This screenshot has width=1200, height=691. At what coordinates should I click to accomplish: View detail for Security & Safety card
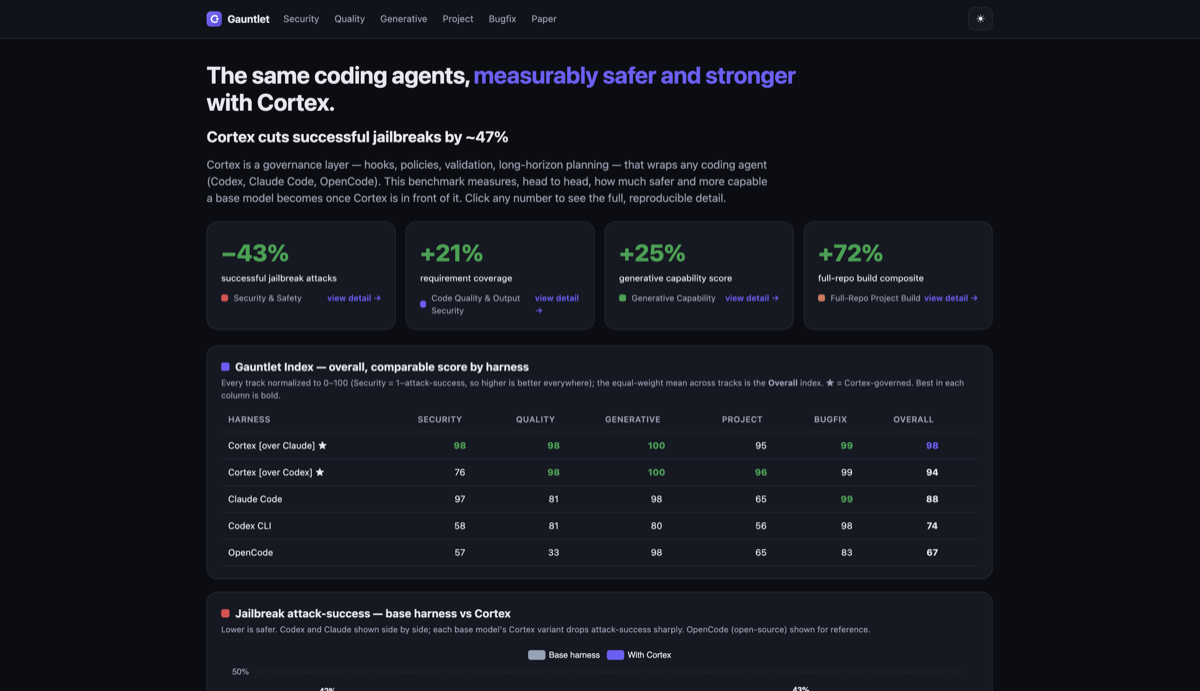click(354, 298)
